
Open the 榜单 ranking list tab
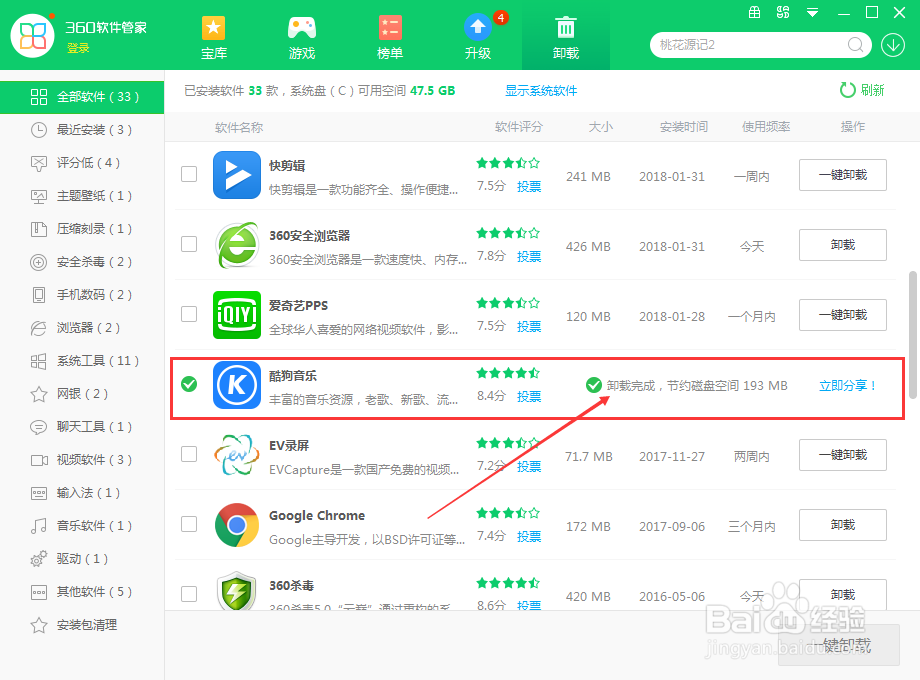pos(390,37)
